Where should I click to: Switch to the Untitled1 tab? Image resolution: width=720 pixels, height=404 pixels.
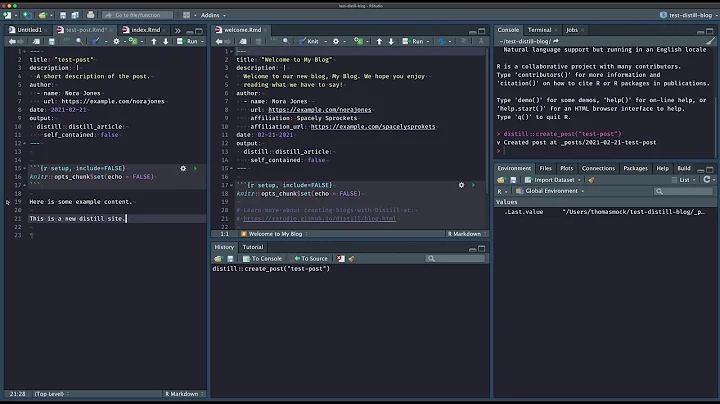[28, 30]
